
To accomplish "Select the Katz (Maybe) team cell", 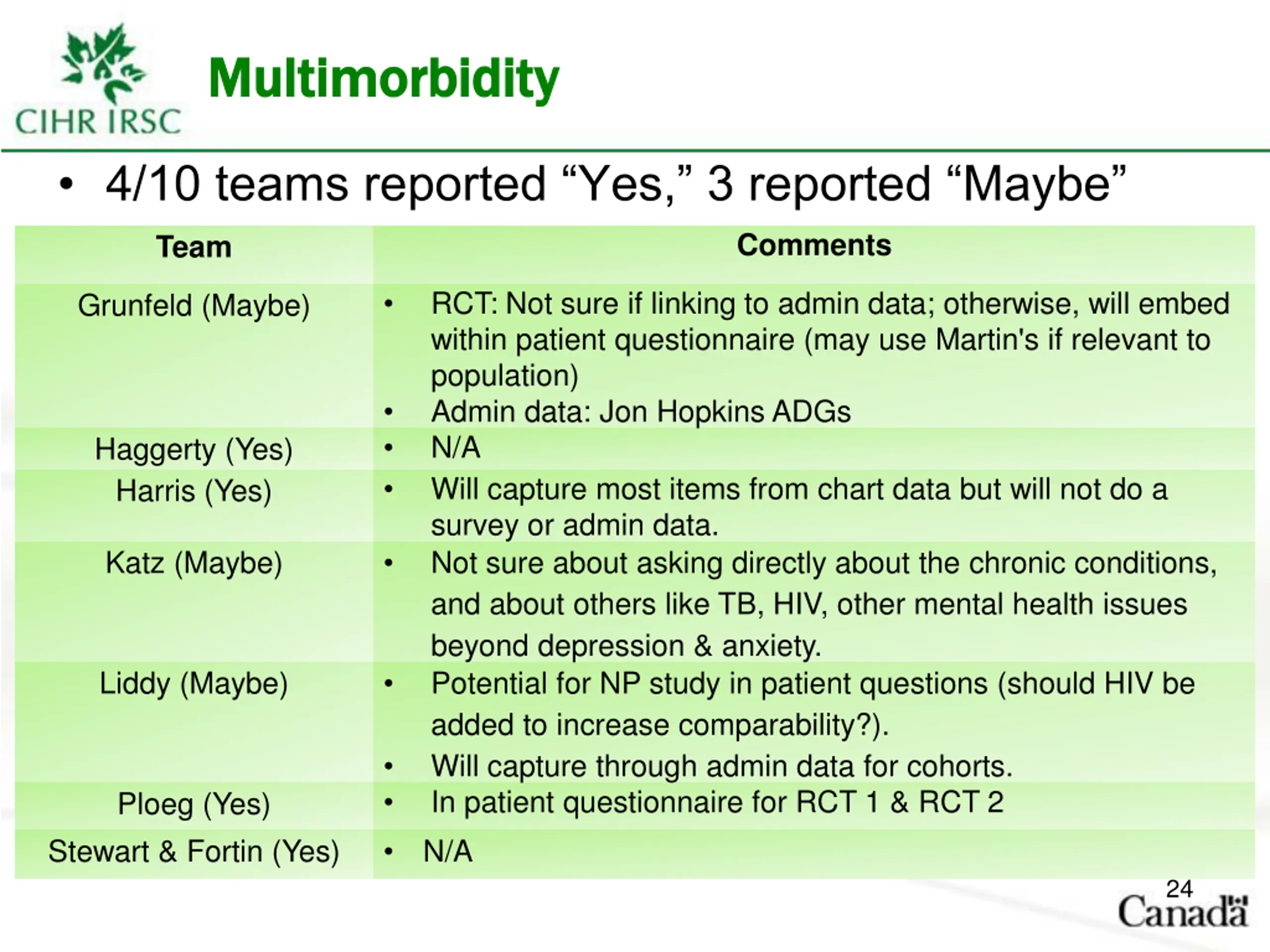I will click(x=194, y=563).
